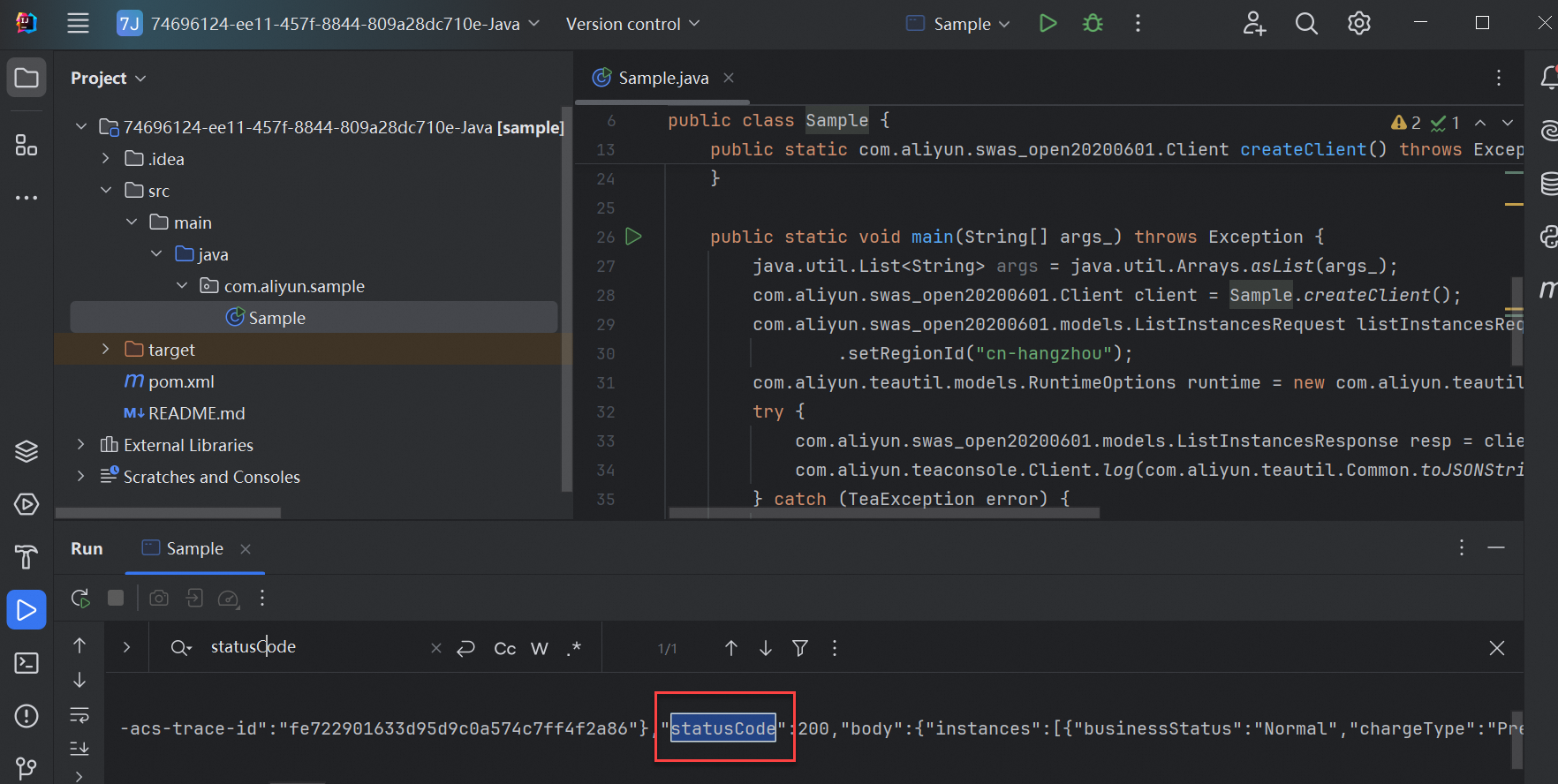Open Search Everywhere magnifier

[1306, 24]
